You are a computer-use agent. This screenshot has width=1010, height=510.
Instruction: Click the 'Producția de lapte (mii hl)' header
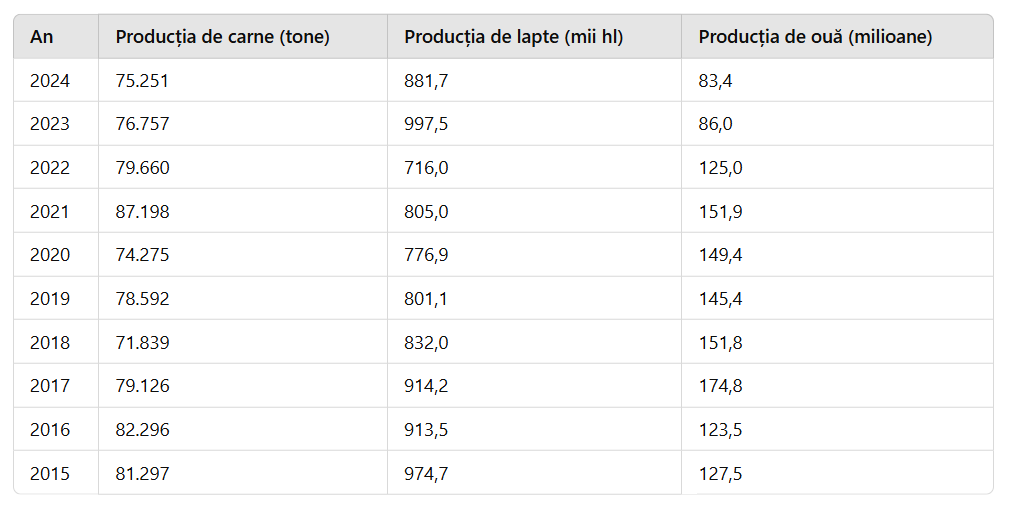pos(513,37)
